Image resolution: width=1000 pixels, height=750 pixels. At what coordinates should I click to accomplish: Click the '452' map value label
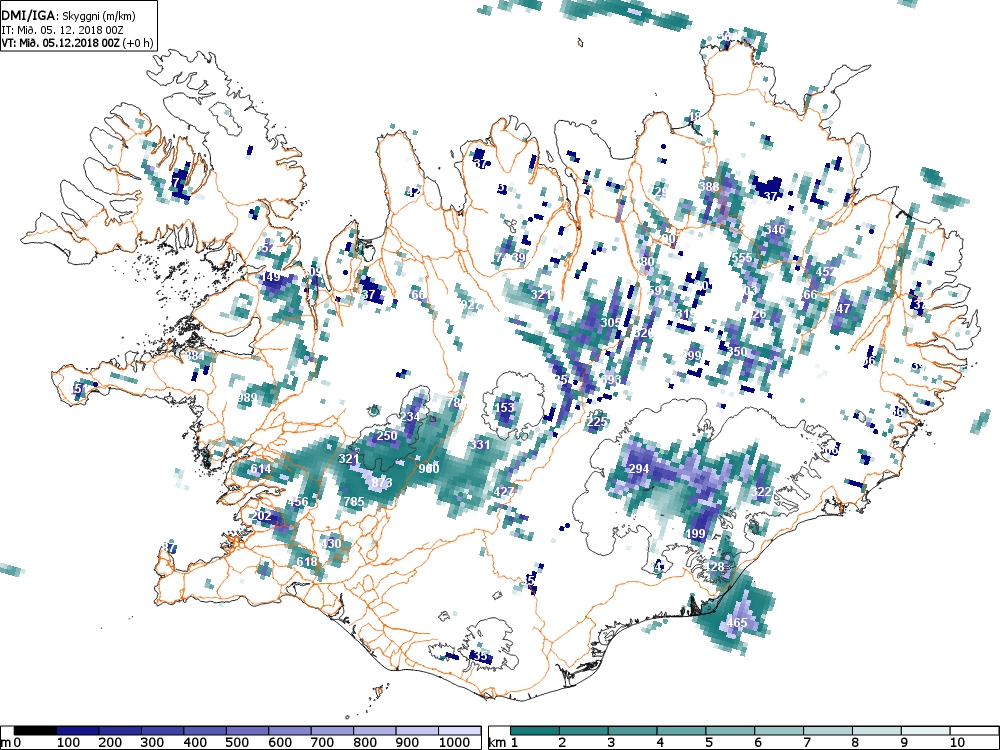(x=827, y=271)
